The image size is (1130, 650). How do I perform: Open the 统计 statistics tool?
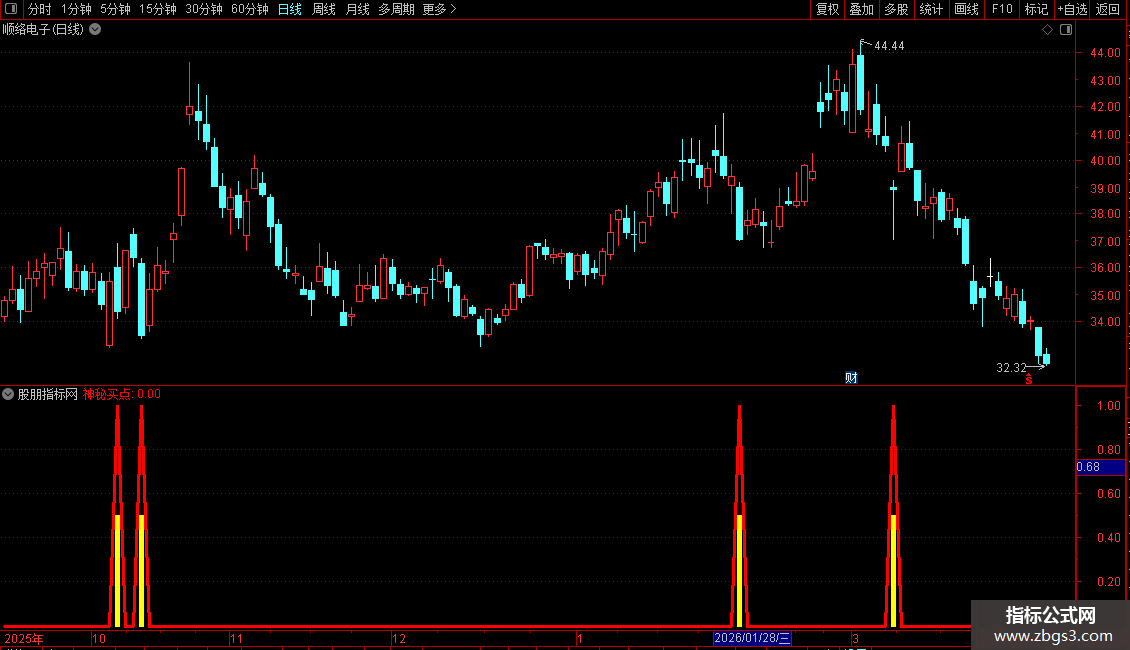[x=930, y=9]
